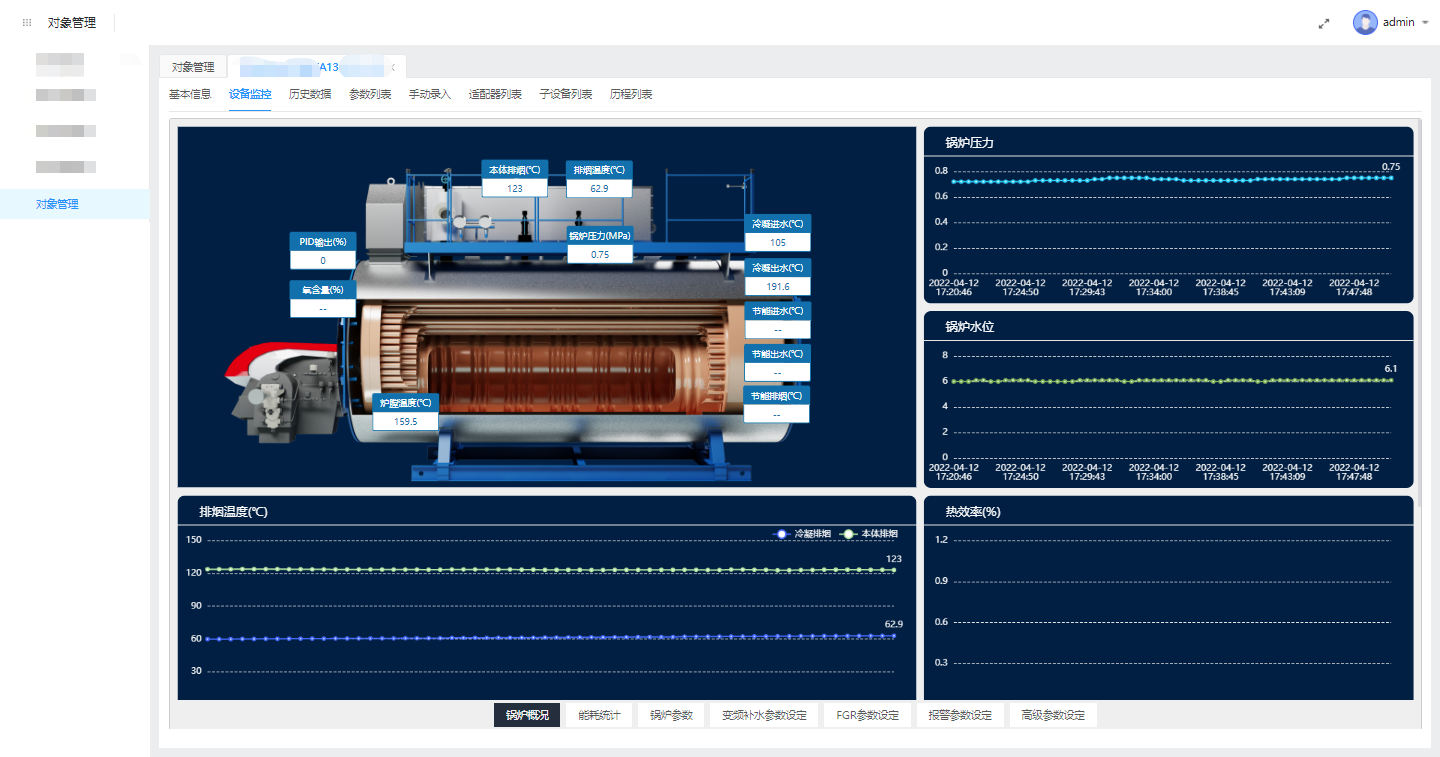Toggle fullscreen with the expand arrows icon

[x=1324, y=23]
